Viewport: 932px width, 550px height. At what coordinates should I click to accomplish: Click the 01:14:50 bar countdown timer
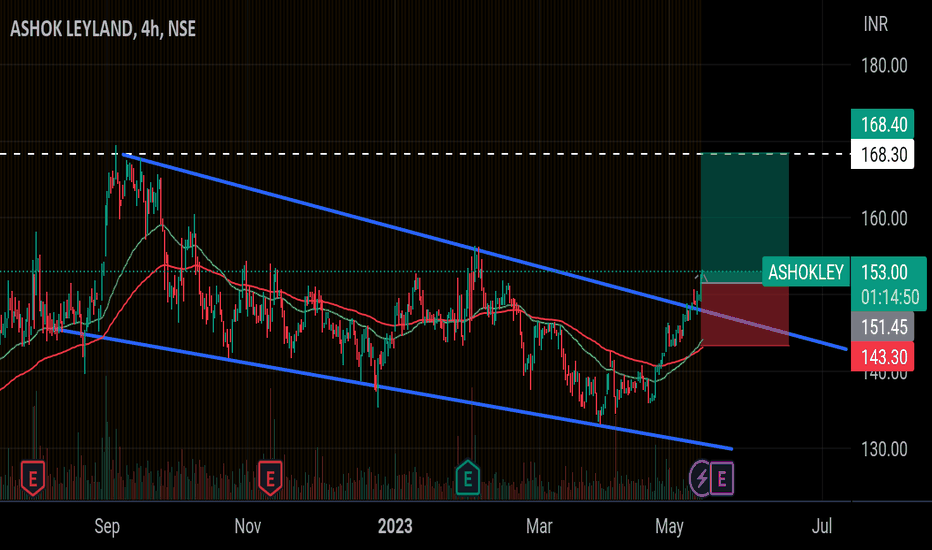pyautogui.click(x=889, y=297)
